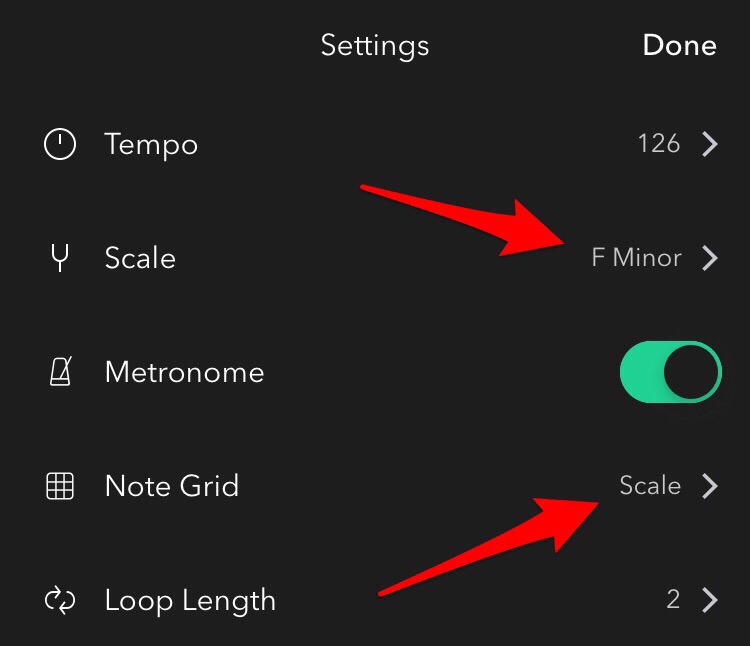Select the Scale row label
Viewport: 750px width, 646px height.
pos(140,259)
